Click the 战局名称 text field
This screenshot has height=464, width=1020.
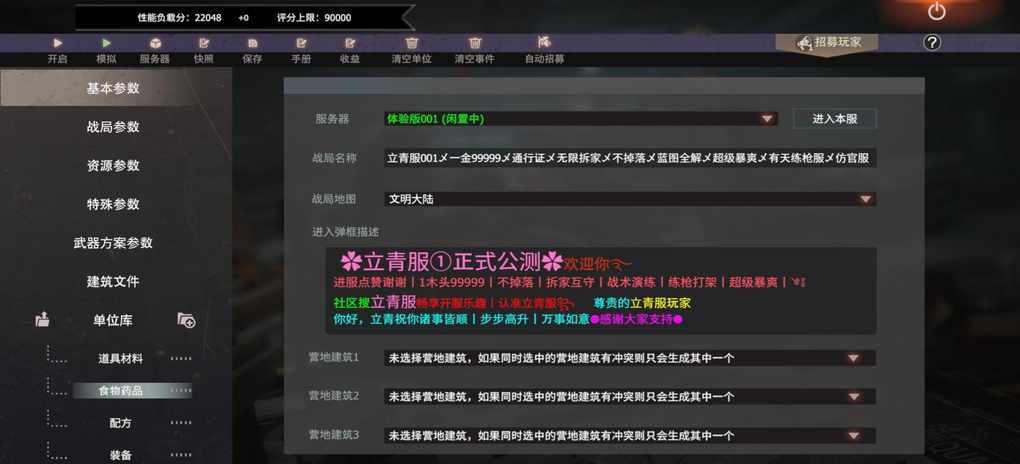pos(630,158)
